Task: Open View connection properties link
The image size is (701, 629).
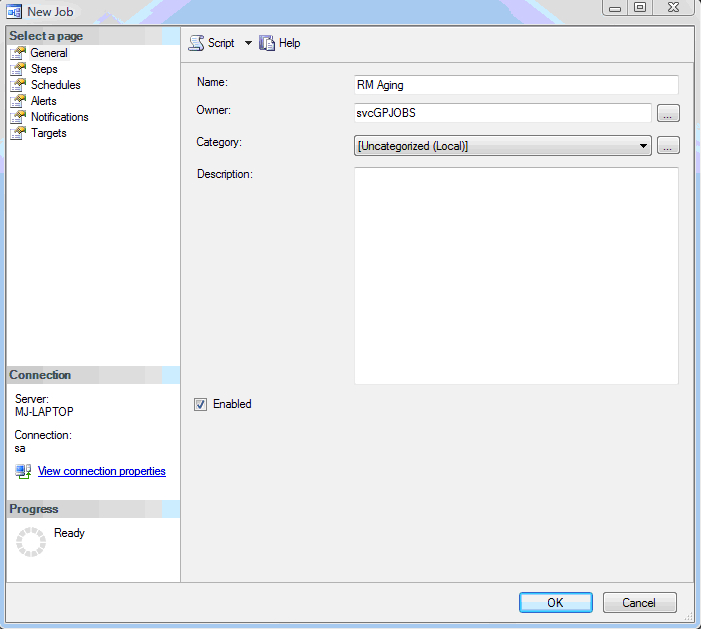Action: tap(101, 471)
